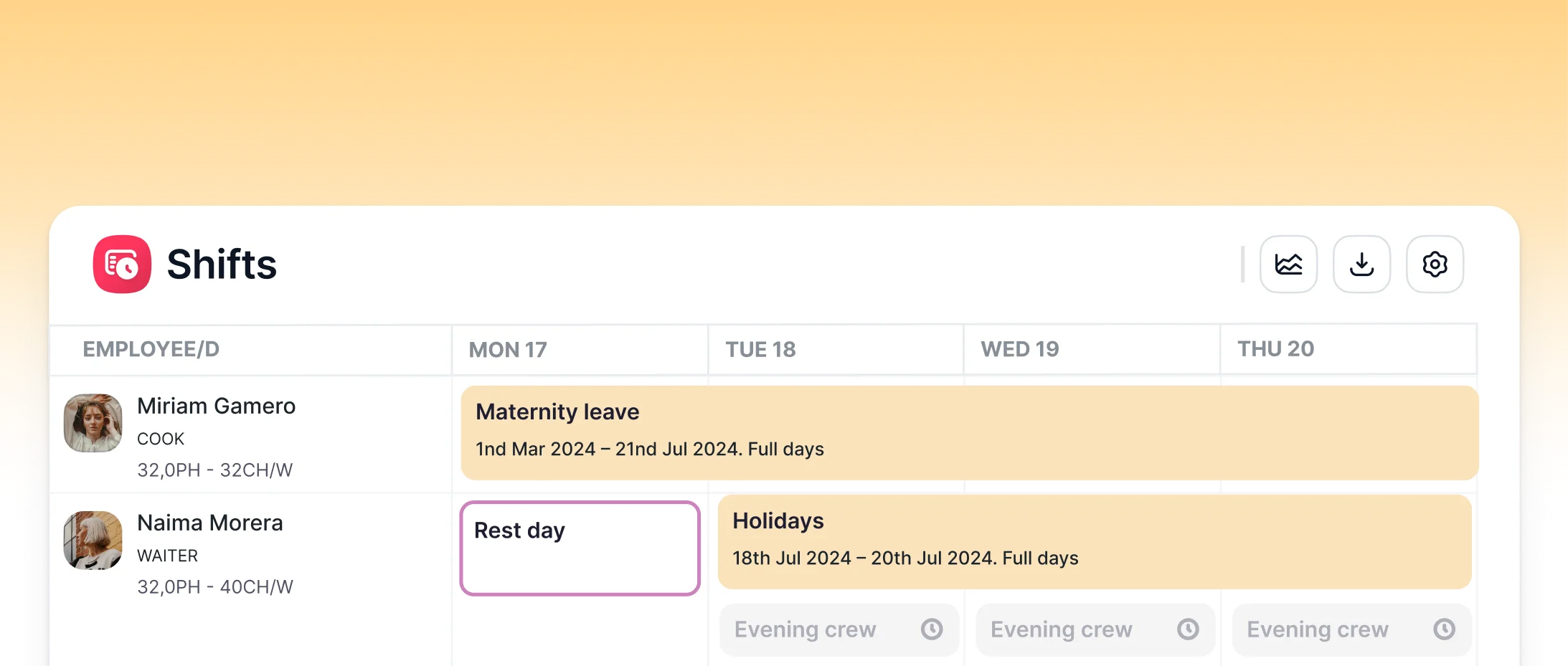Select the TUE 18 column header

pos(760,349)
